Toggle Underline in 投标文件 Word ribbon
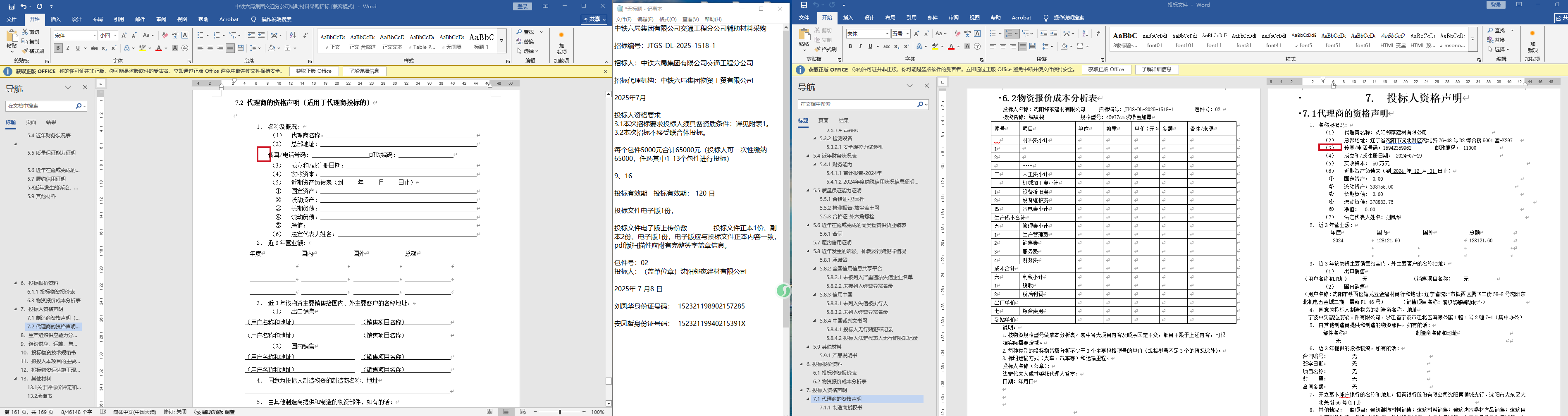The width and height of the screenshot is (1568, 416). [870, 46]
